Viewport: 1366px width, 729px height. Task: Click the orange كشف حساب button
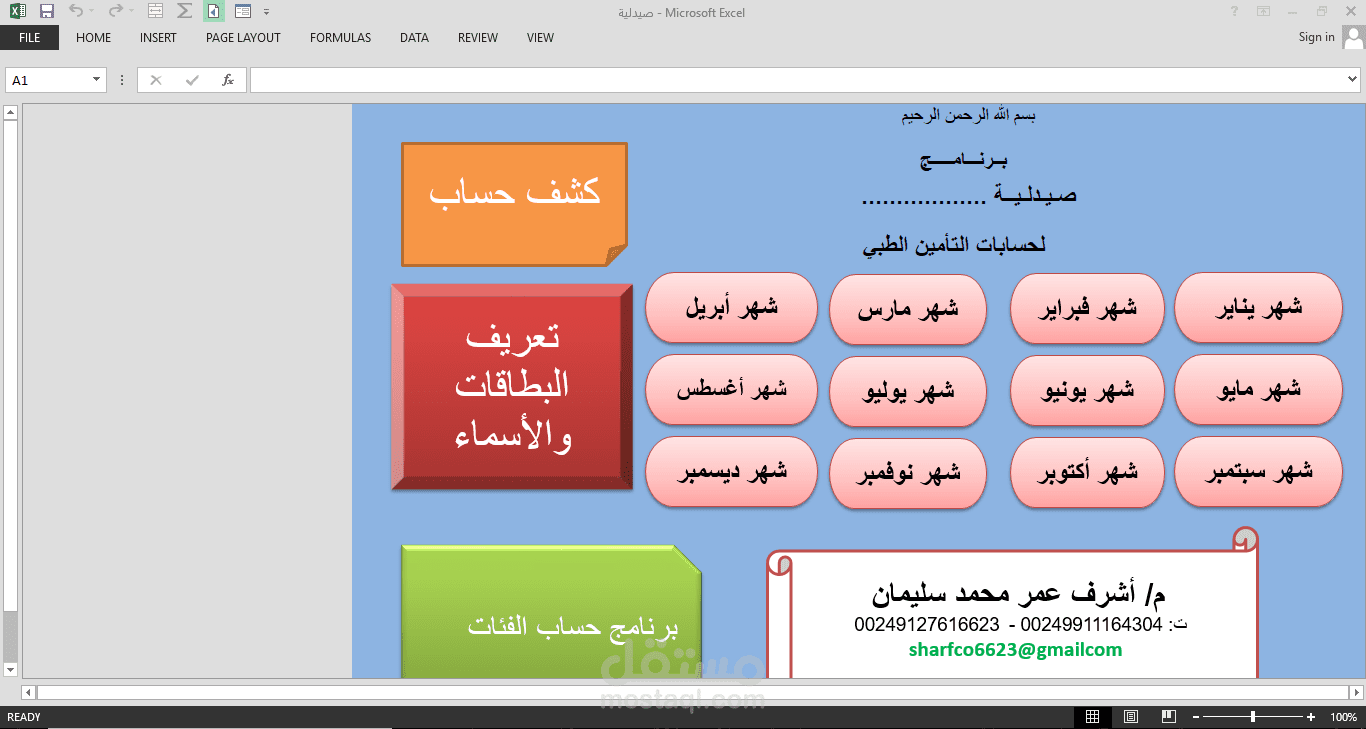coord(514,204)
